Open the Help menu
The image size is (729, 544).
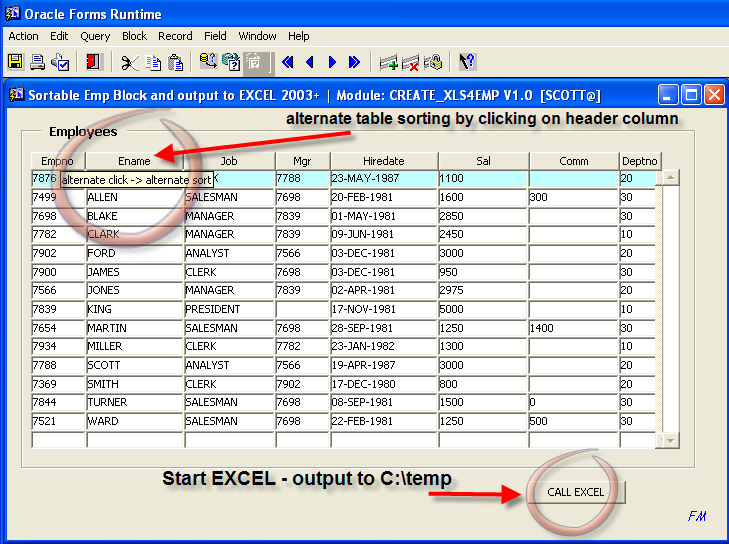298,36
